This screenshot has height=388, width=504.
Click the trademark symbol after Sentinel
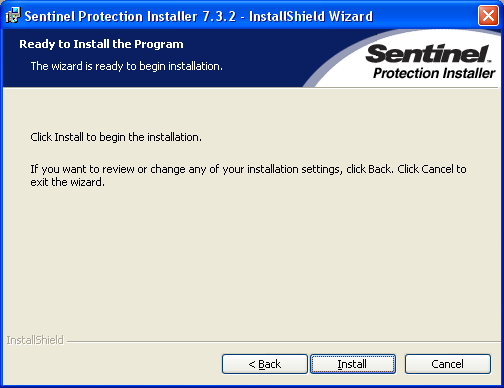click(489, 61)
